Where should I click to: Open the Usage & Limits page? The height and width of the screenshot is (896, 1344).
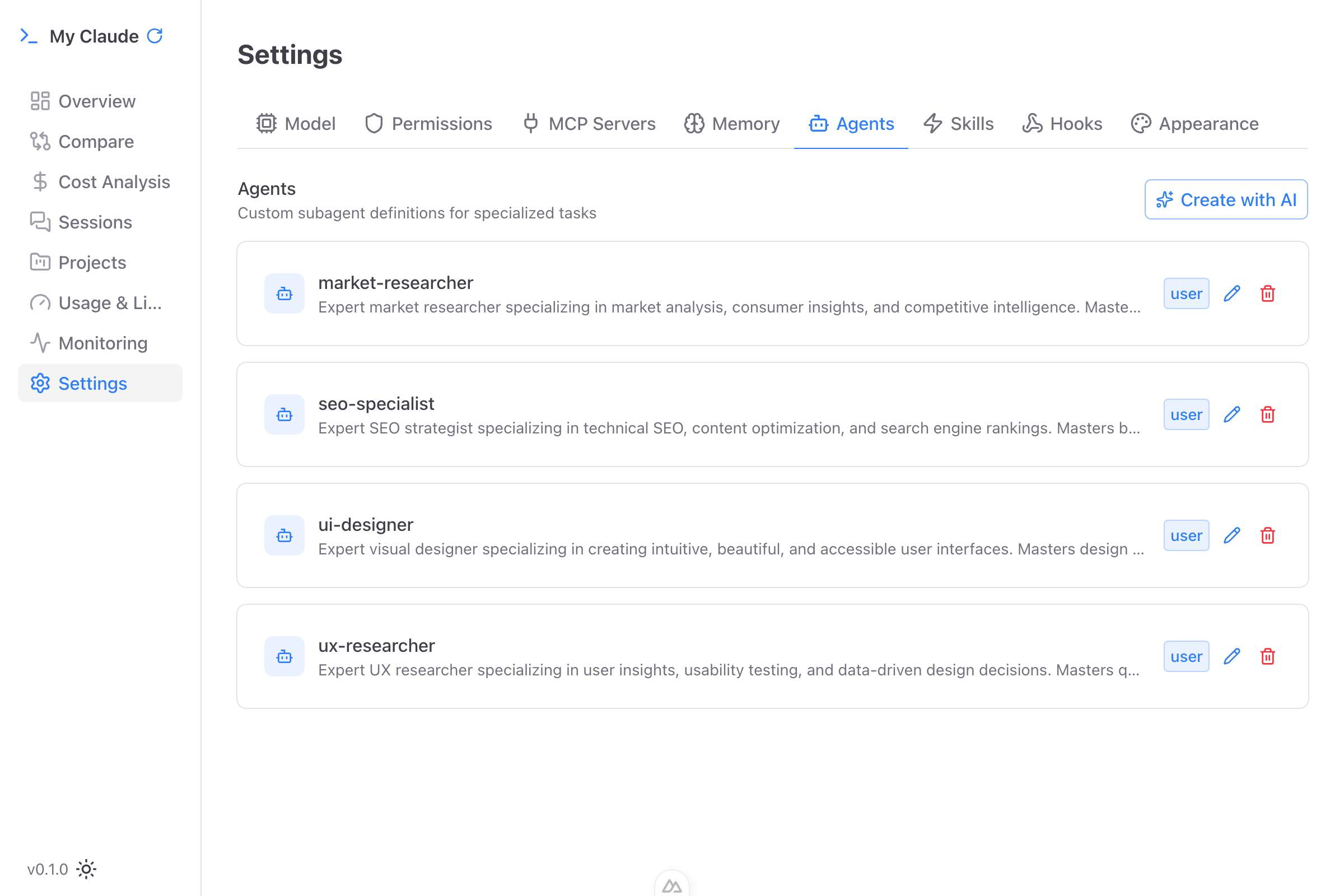pos(100,302)
